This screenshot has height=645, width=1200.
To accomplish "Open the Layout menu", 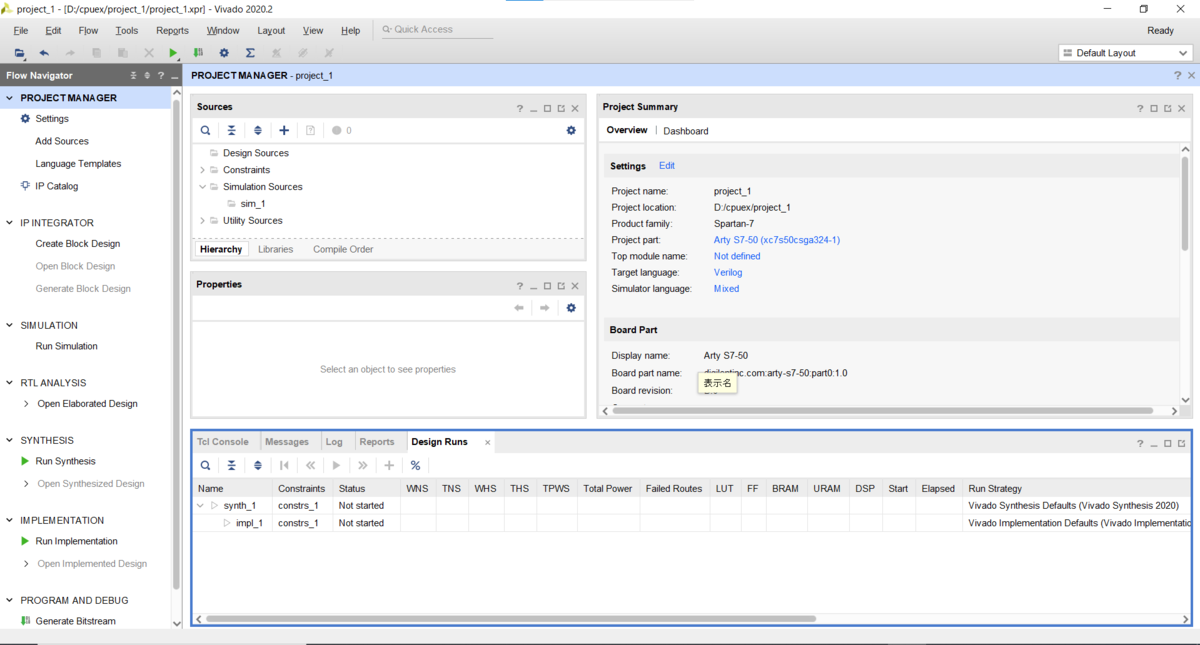I will pyautogui.click(x=271, y=31).
